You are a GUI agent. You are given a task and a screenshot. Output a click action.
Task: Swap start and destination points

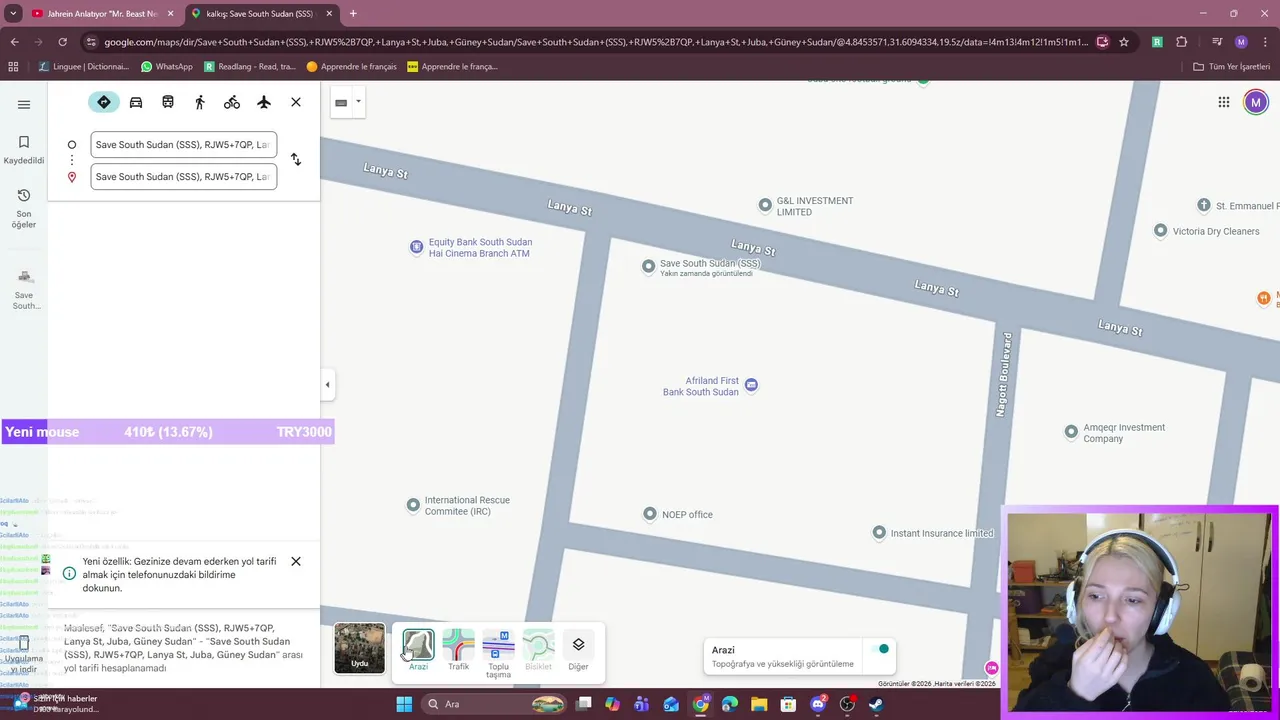click(x=296, y=160)
